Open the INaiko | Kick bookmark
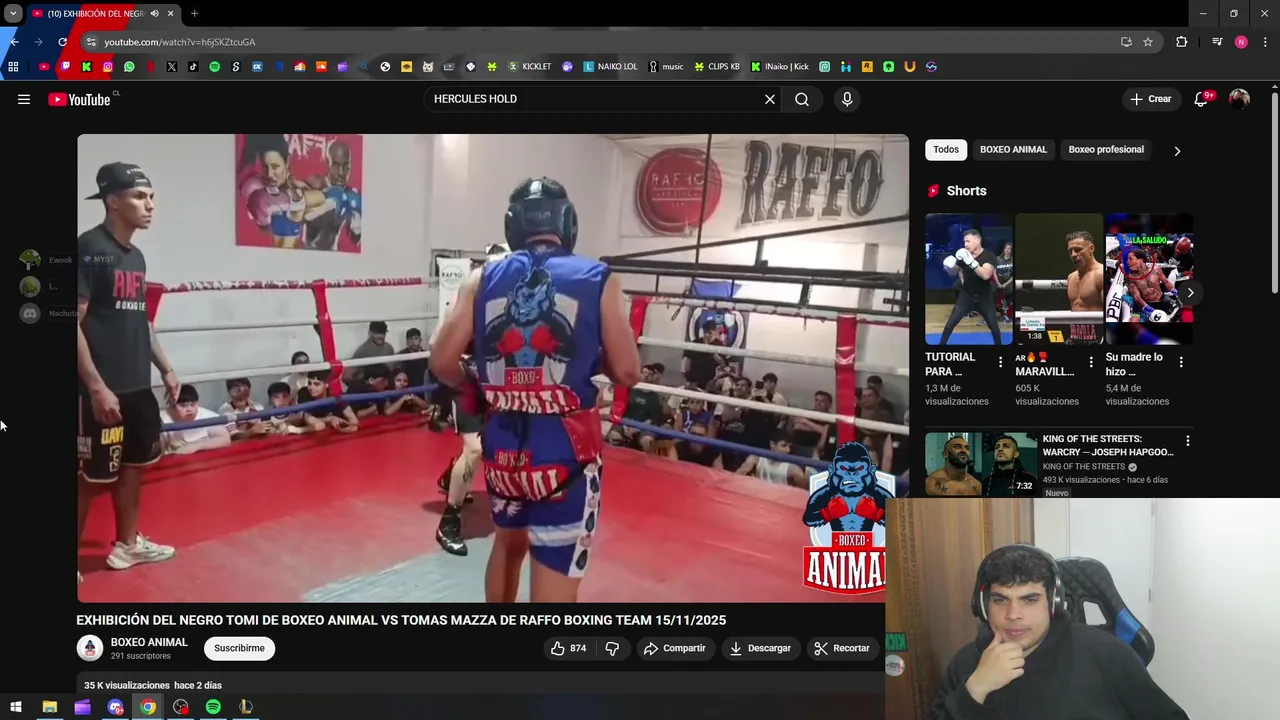 click(780, 67)
